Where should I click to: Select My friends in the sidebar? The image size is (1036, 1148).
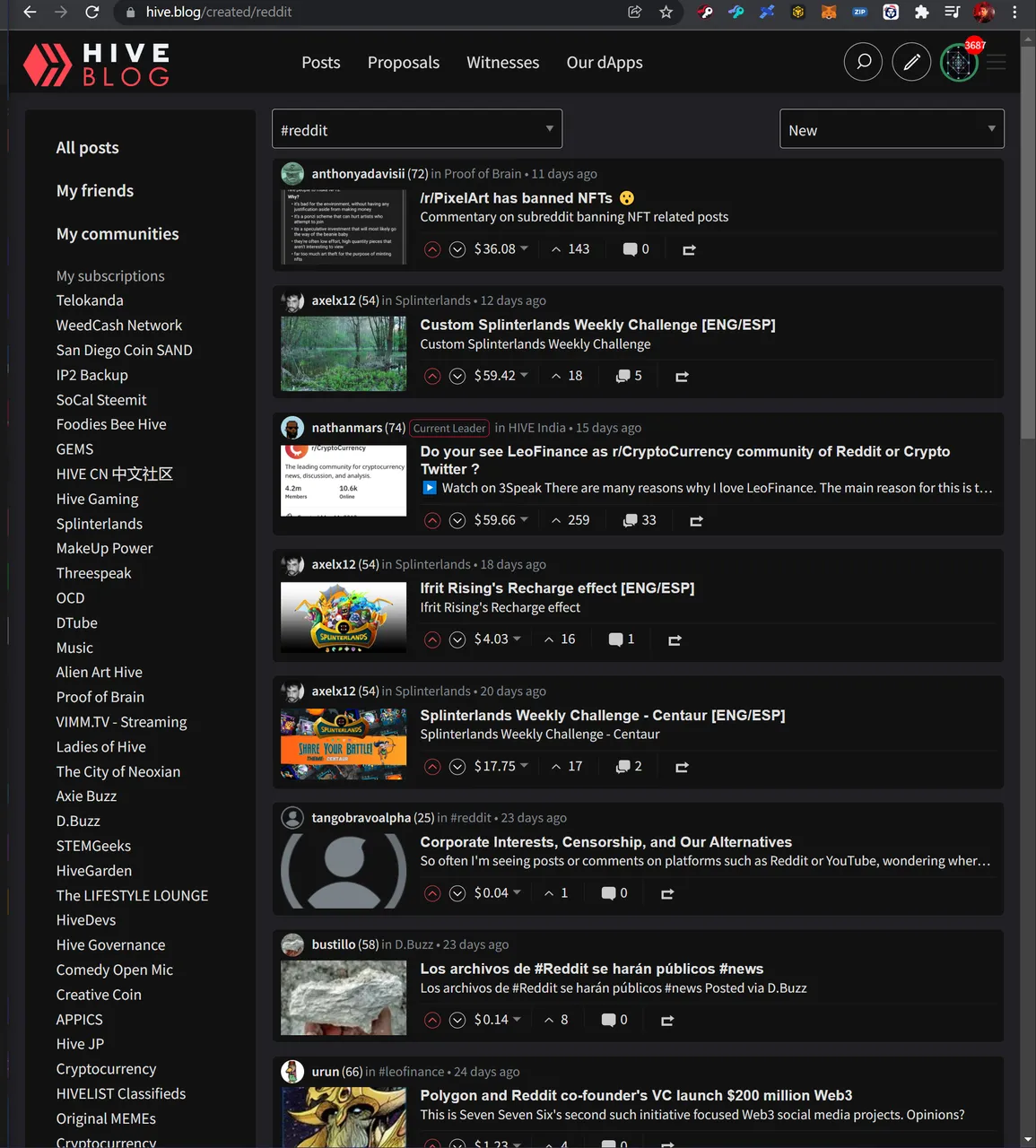click(95, 191)
